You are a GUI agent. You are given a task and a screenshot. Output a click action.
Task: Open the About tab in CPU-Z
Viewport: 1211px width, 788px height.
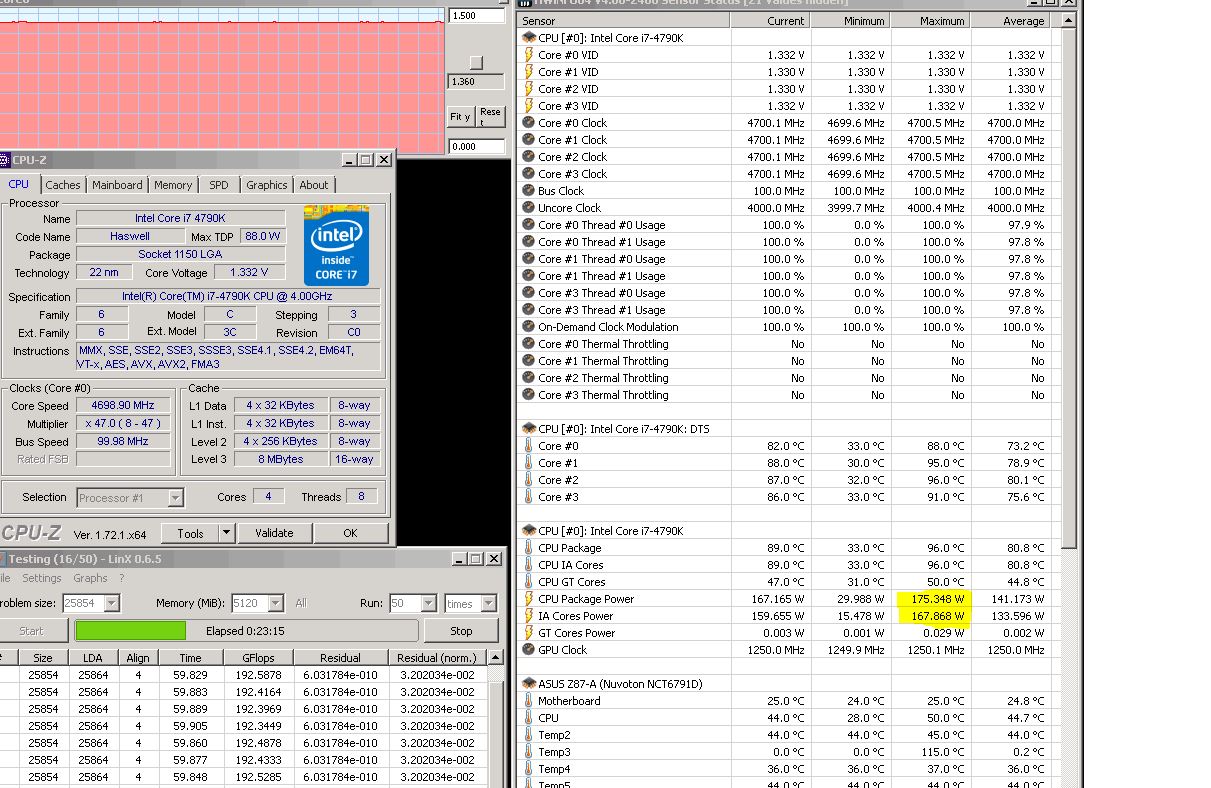coord(314,185)
